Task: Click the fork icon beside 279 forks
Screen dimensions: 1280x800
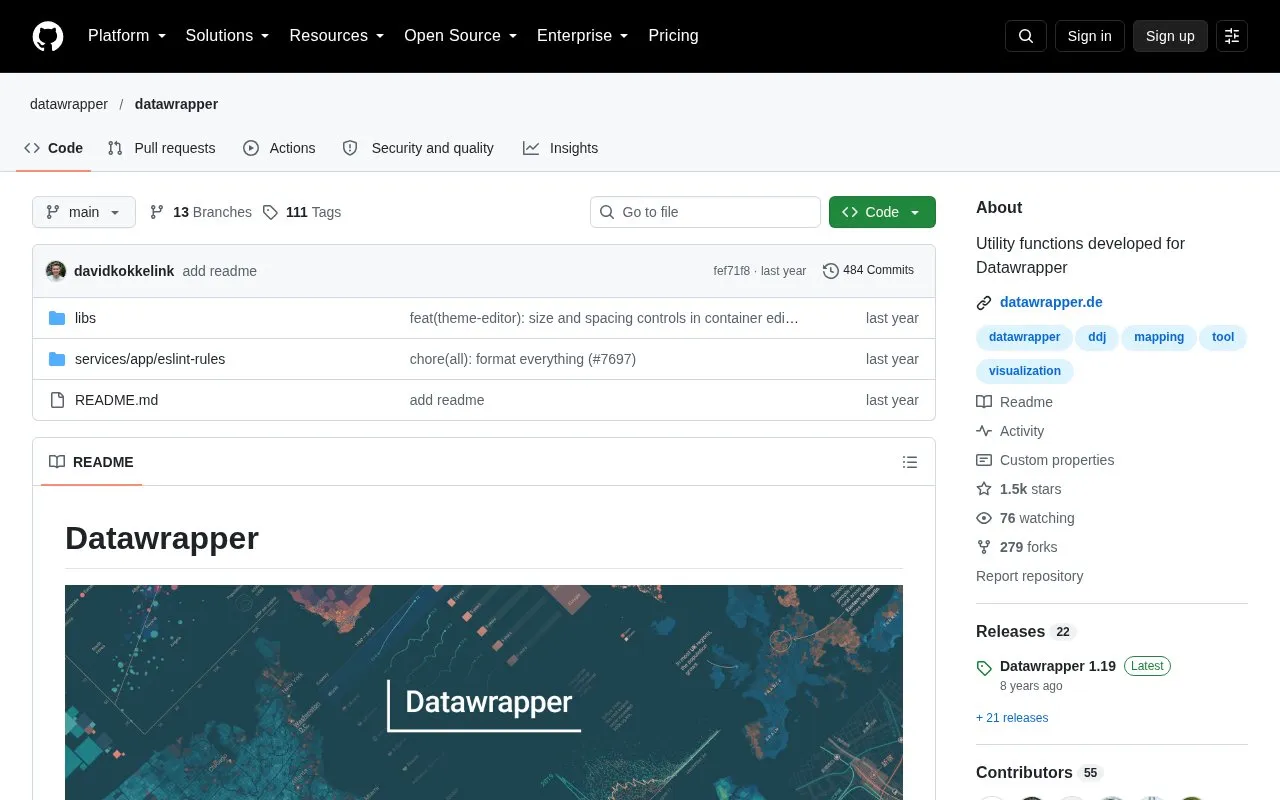Action: pyautogui.click(x=984, y=547)
